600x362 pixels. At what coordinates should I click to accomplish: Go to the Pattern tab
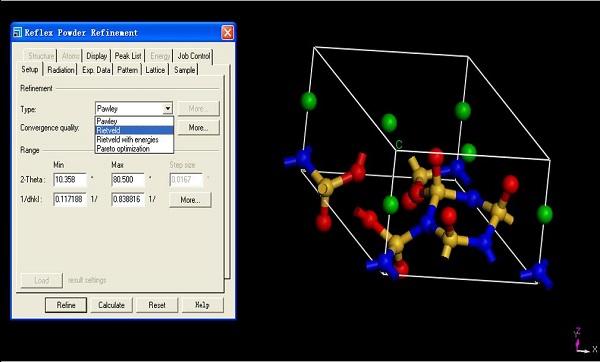click(x=128, y=70)
